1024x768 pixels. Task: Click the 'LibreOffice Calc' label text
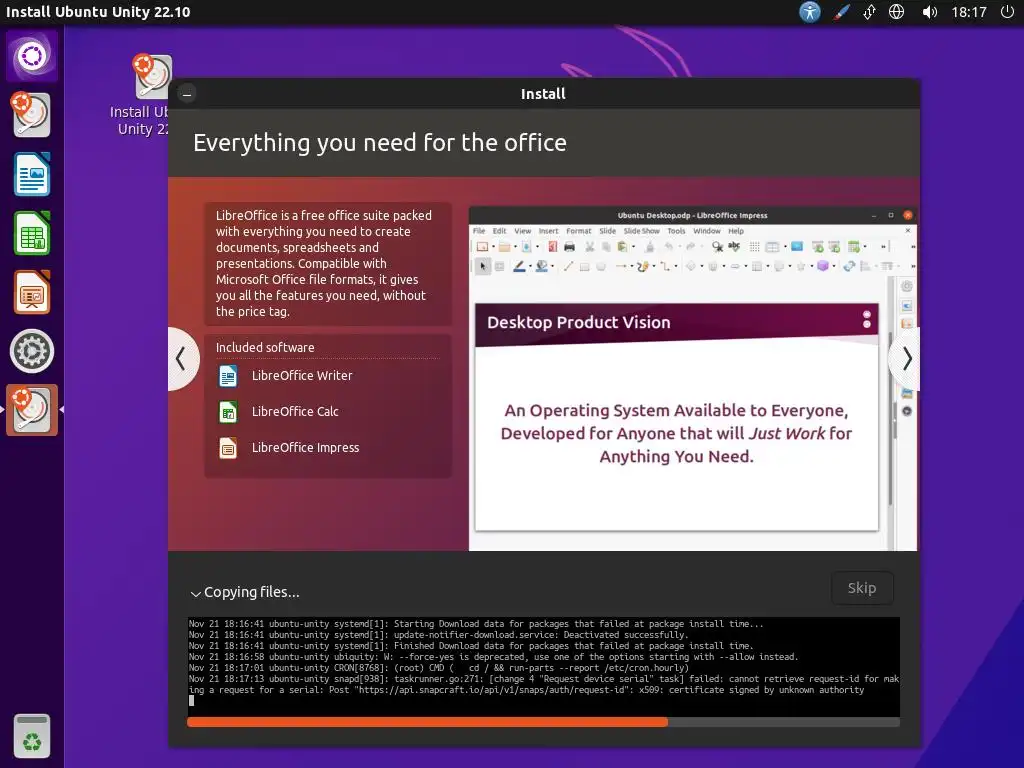click(x=295, y=411)
